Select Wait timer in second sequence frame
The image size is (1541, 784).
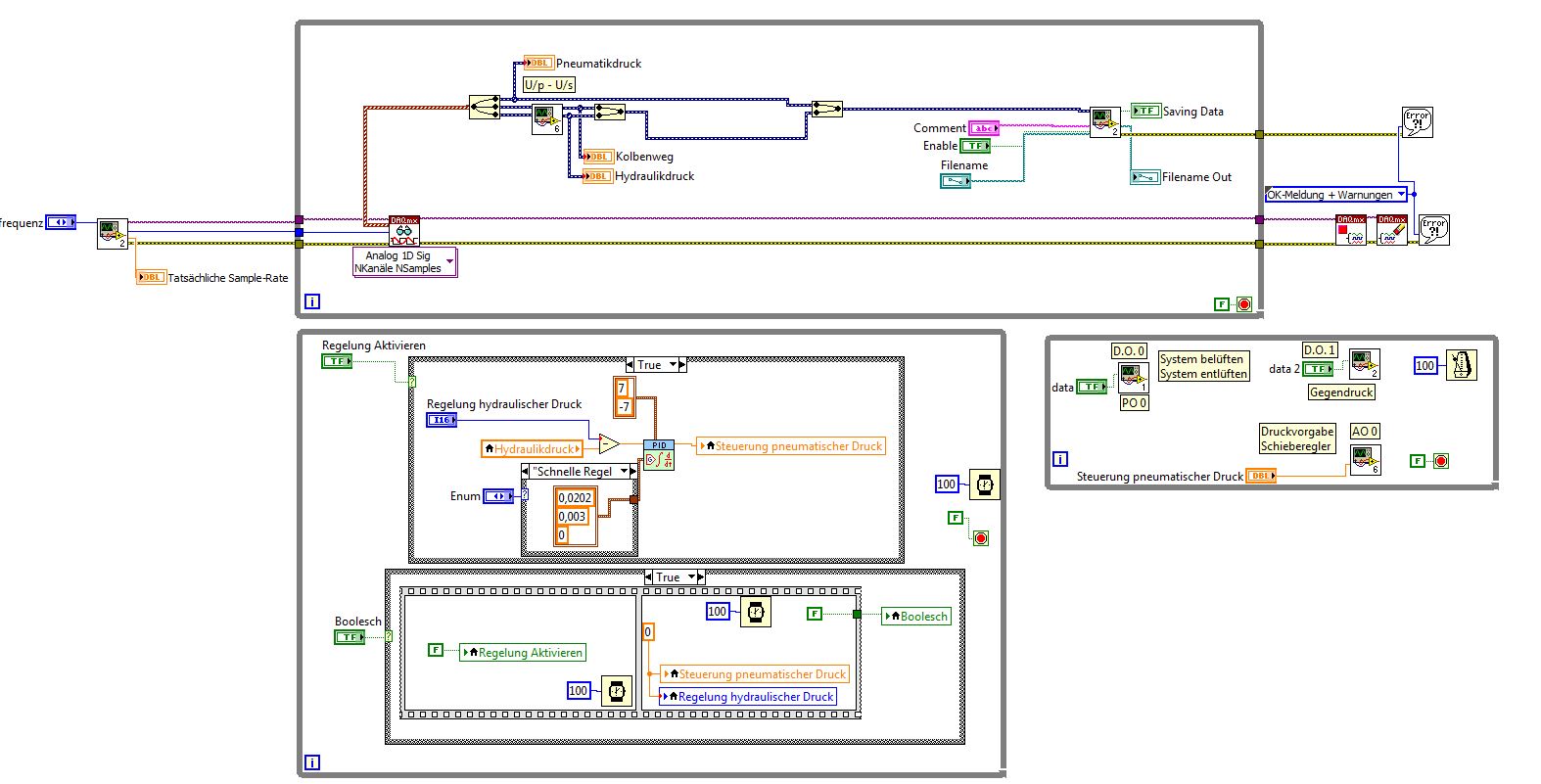[x=755, y=612]
